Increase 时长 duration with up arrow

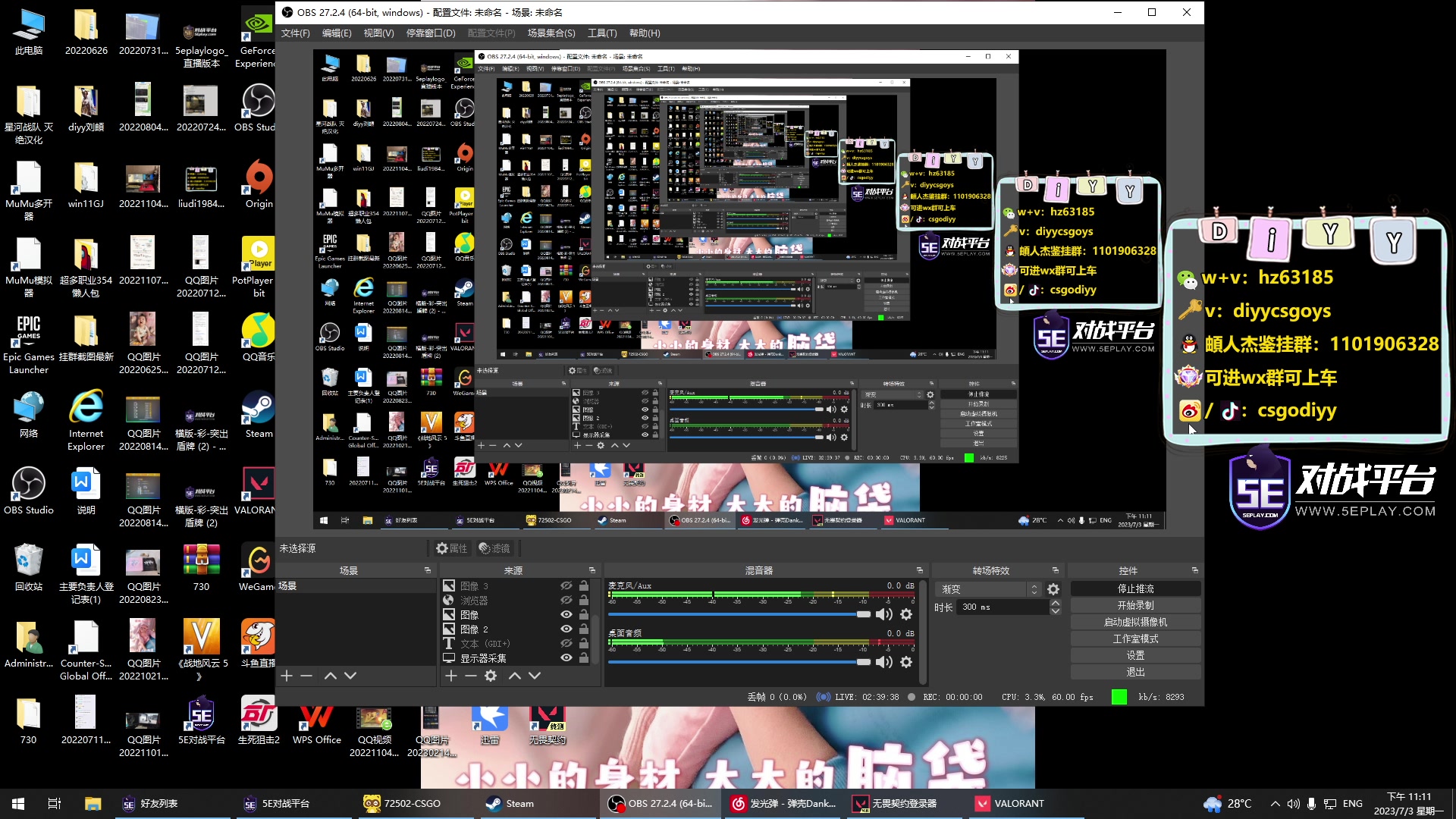point(1055,604)
